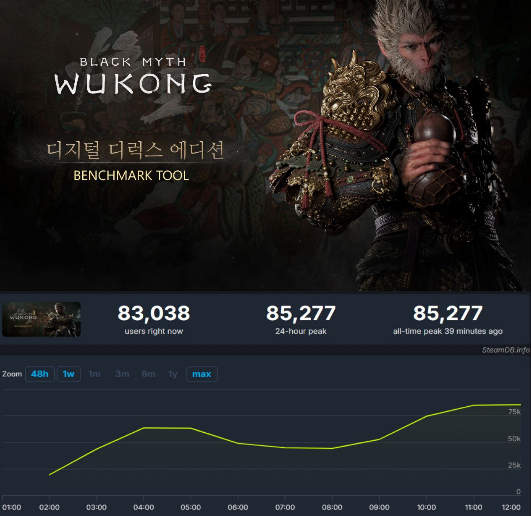Click the Black Myth Wukong logo
Screen dimensions: 531x516
[x=133, y=77]
